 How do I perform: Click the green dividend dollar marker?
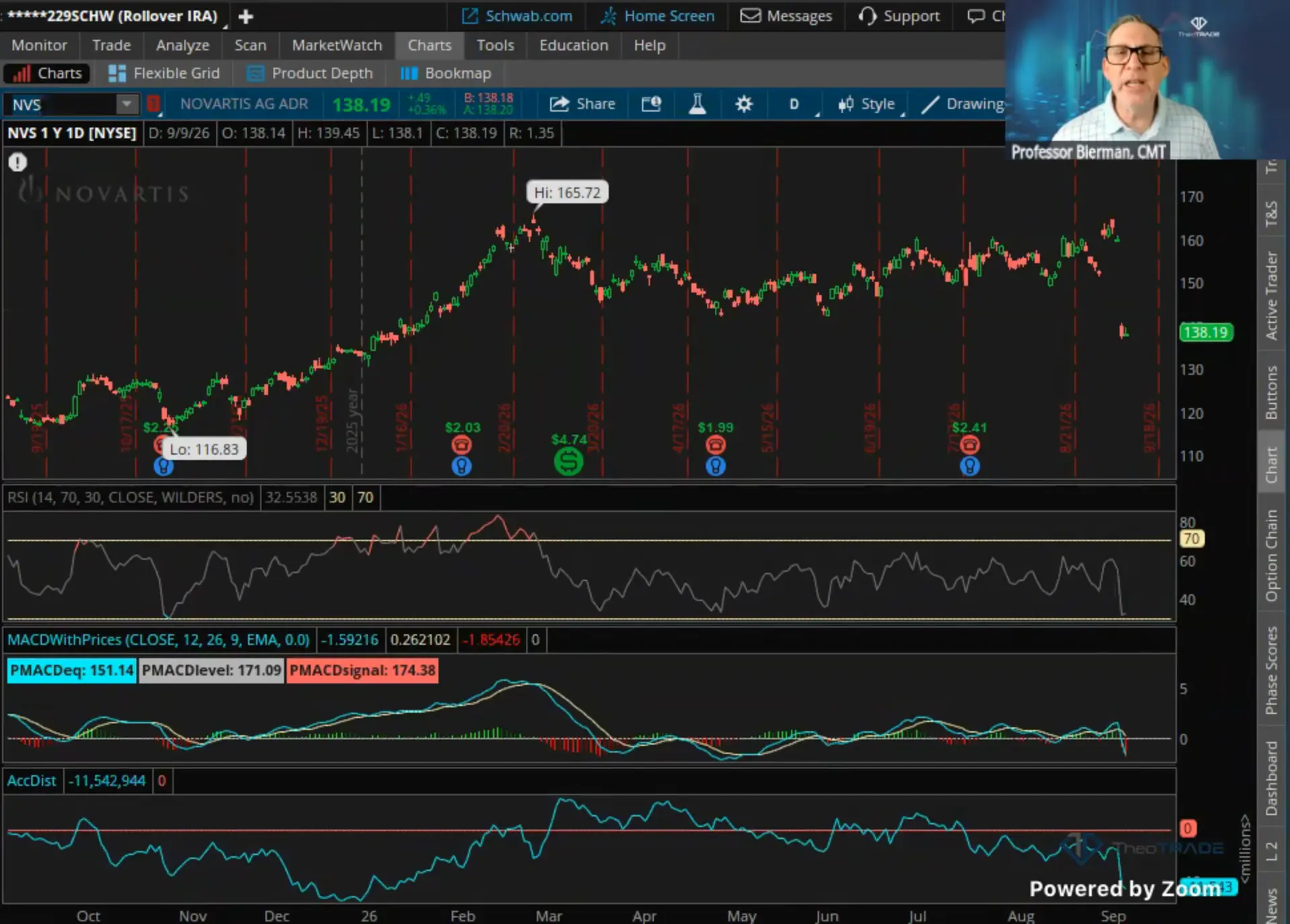pyautogui.click(x=568, y=462)
